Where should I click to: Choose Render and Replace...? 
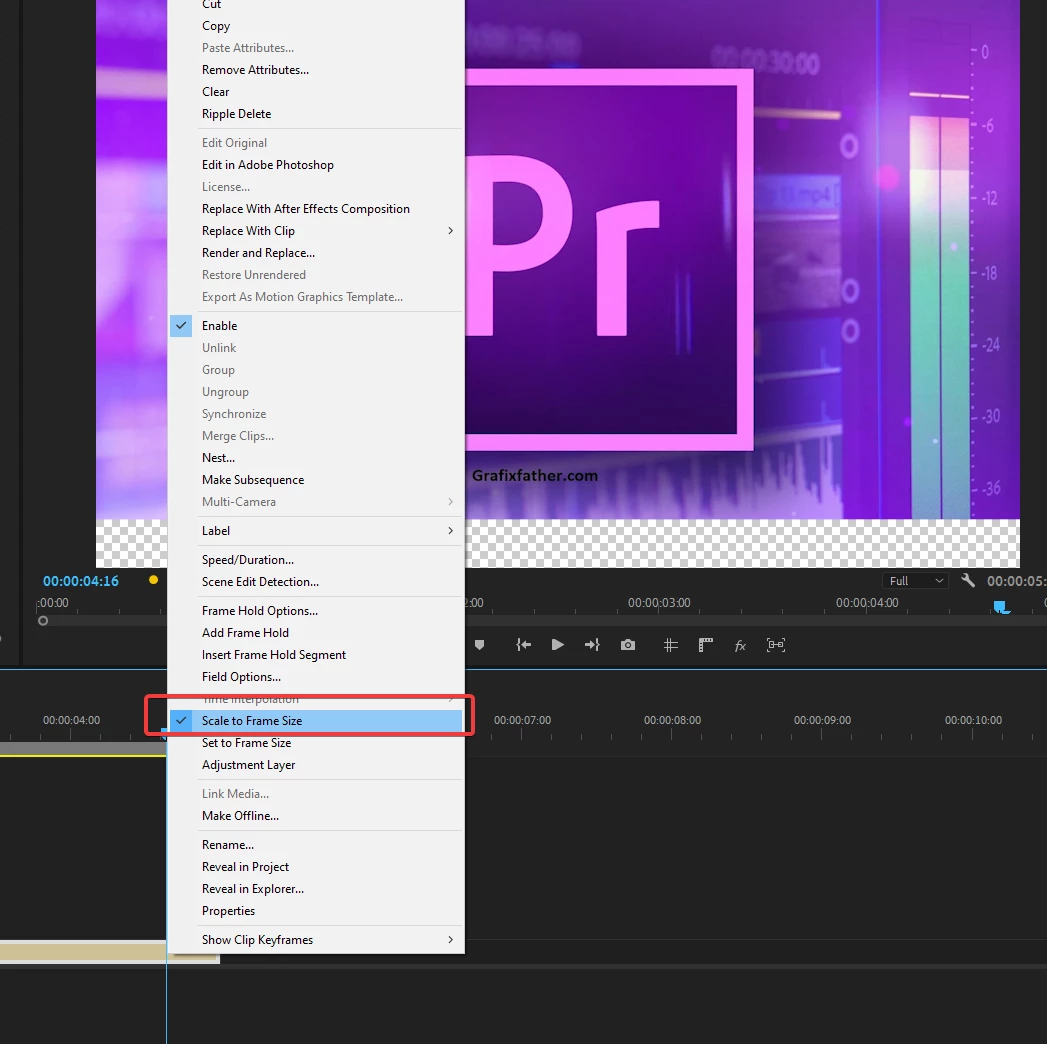coord(316,253)
